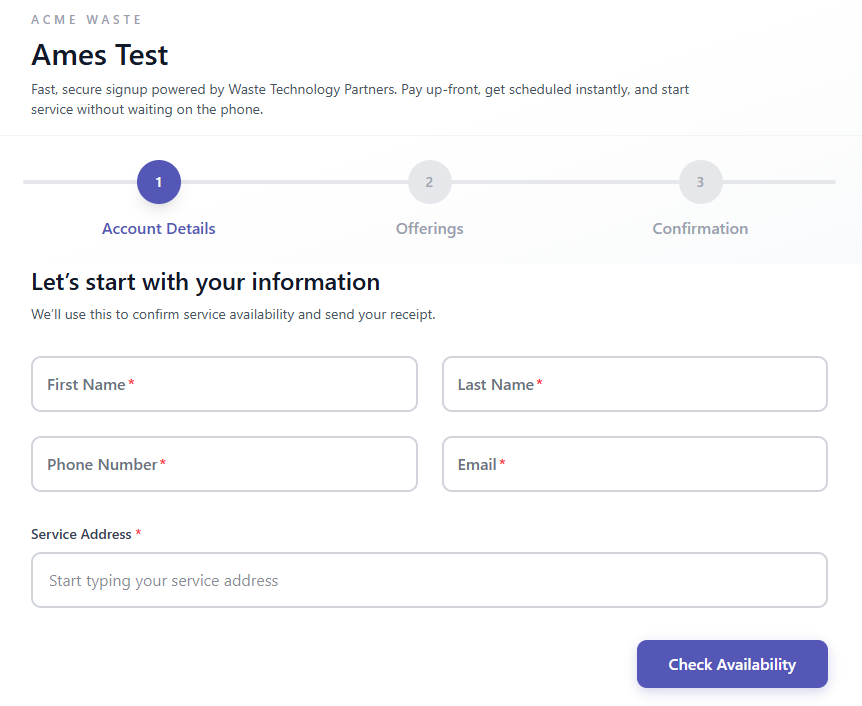Viewport: 862px width, 706px height.
Task: Click the receipt confirmation helper text
Action: pyautogui.click(x=233, y=314)
